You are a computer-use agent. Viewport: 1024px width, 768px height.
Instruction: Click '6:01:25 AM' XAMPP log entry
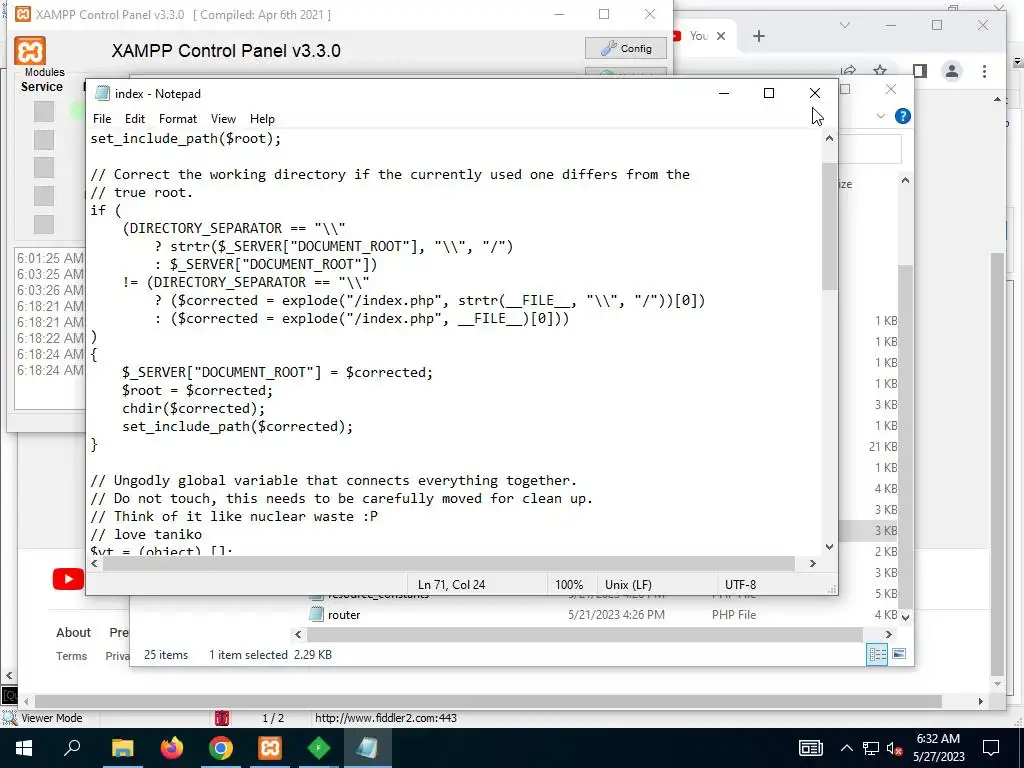50,258
